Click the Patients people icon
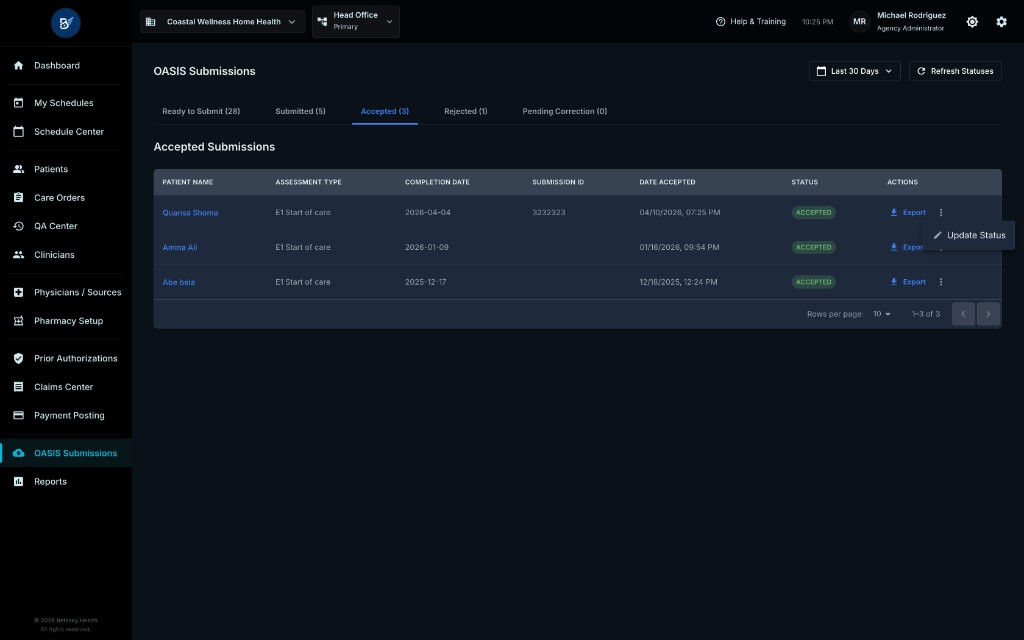 click(18, 168)
